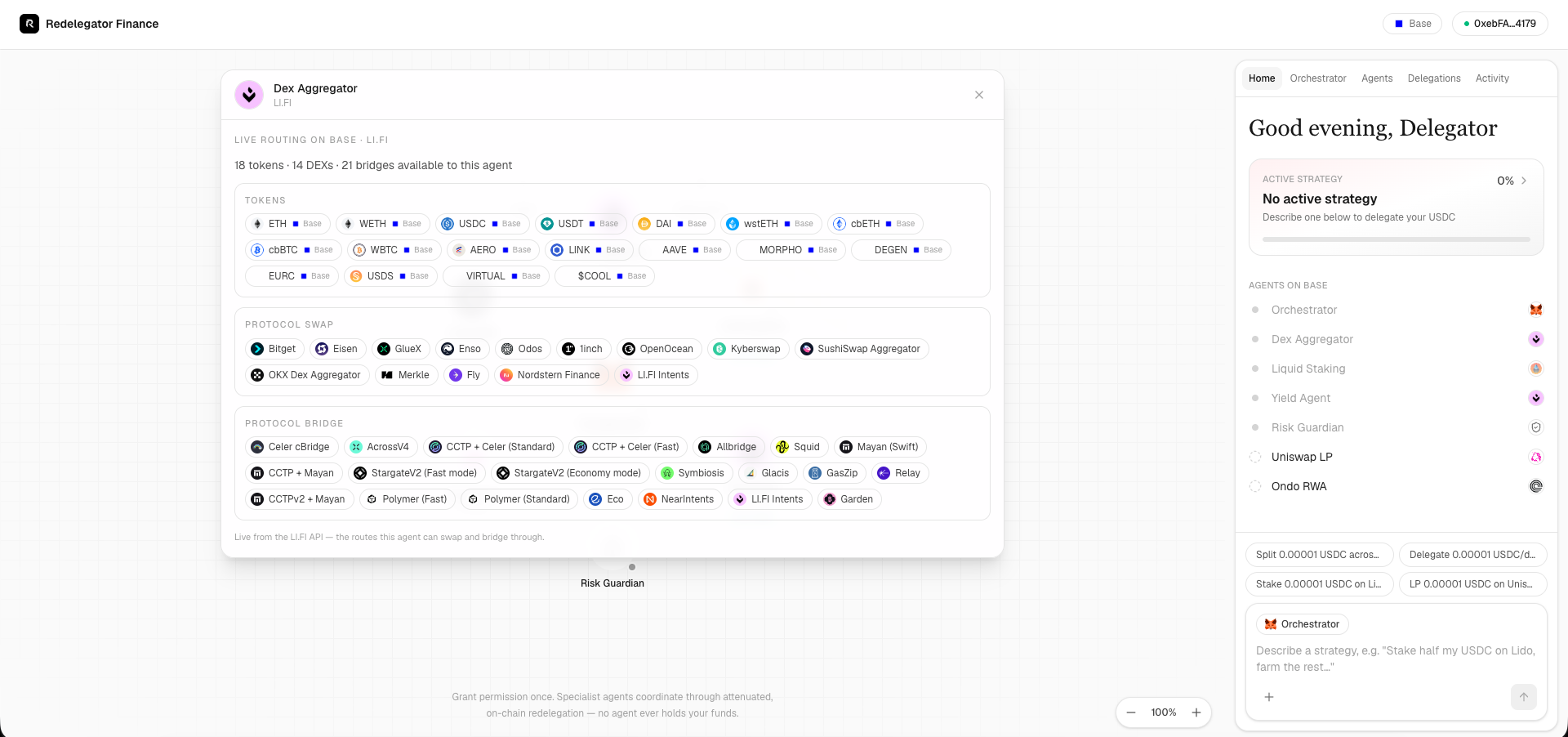Click the LINK token icon
The height and width of the screenshot is (737, 1568).
557,250
